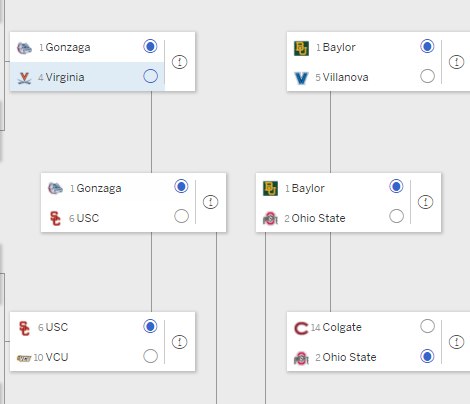Open info icon for Baylor vs Ohio State matchup

(425, 202)
